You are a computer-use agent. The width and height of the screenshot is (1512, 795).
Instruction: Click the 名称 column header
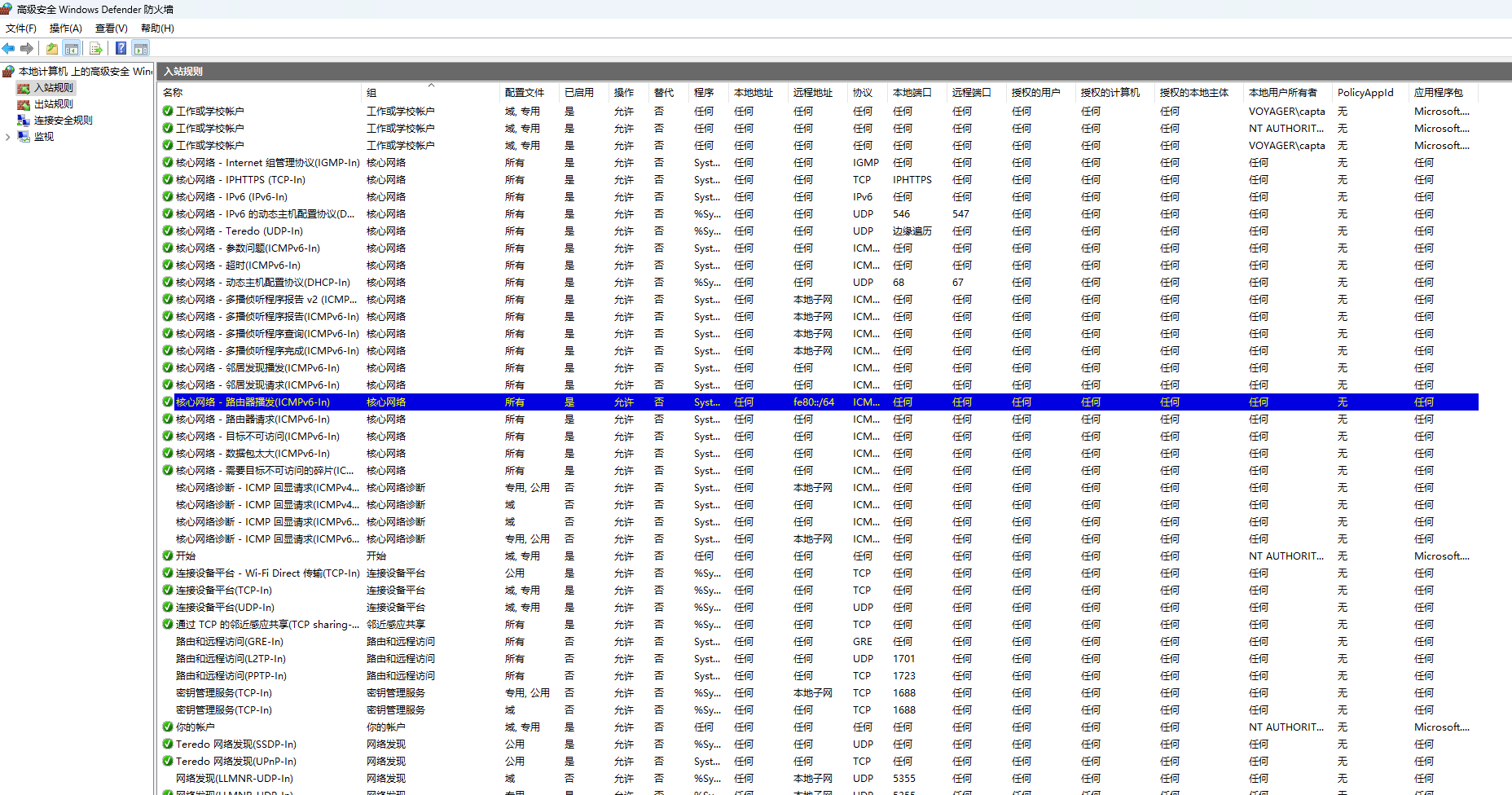coord(173,93)
